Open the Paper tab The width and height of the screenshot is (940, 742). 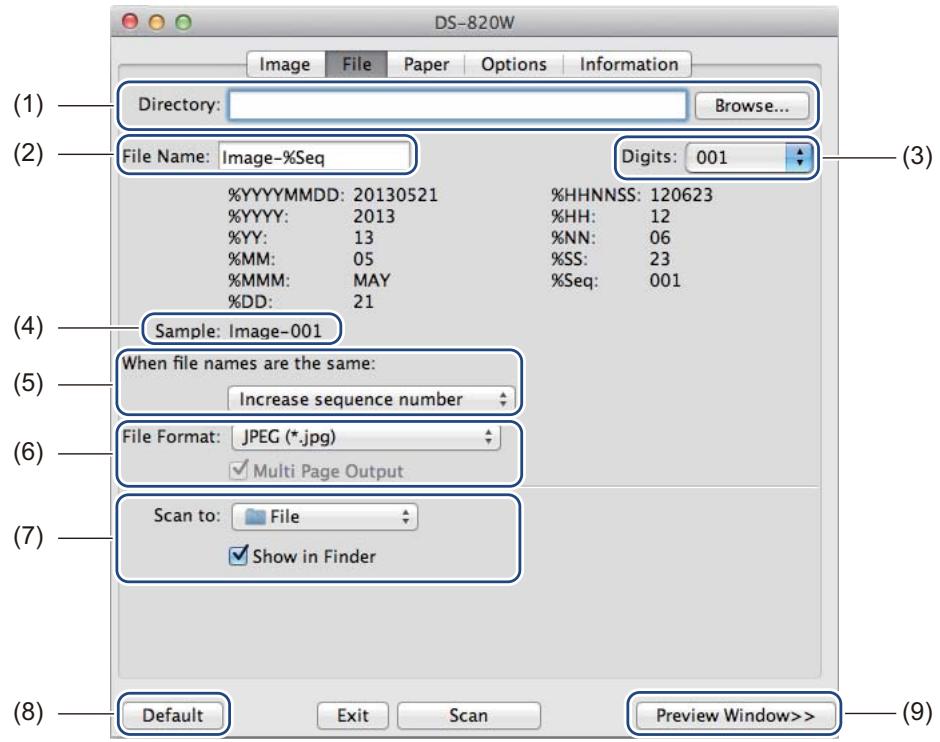coord(426,64)
